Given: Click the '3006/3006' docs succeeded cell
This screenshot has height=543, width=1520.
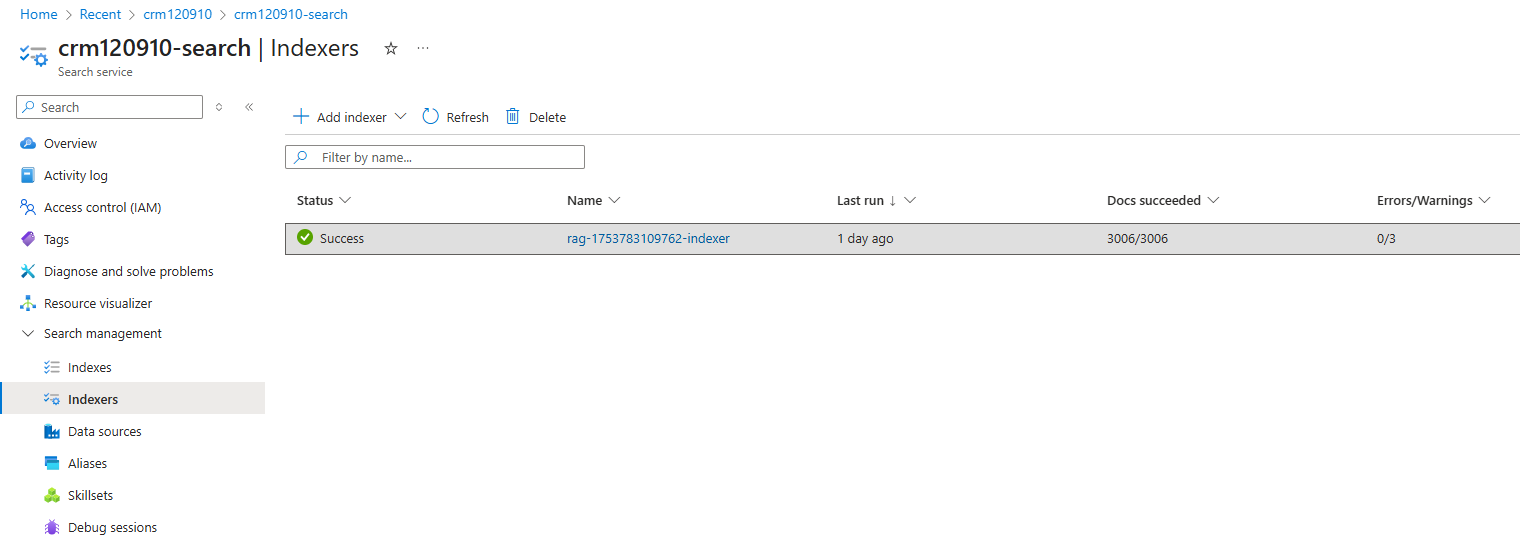Looking at the screenshot, I should point(1137,238).
